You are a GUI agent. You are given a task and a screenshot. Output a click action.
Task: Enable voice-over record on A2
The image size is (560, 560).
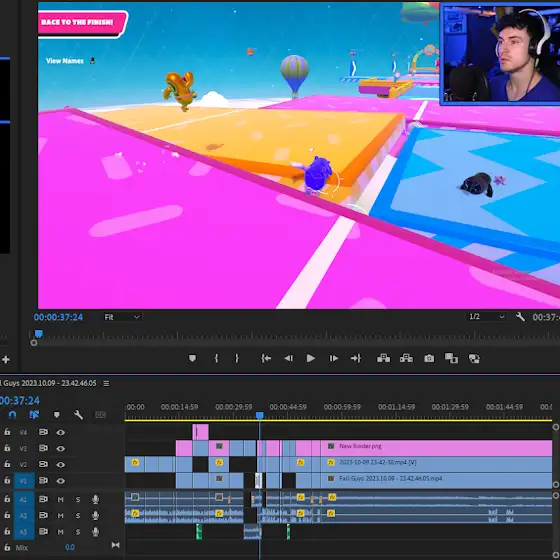click(95, 515)
